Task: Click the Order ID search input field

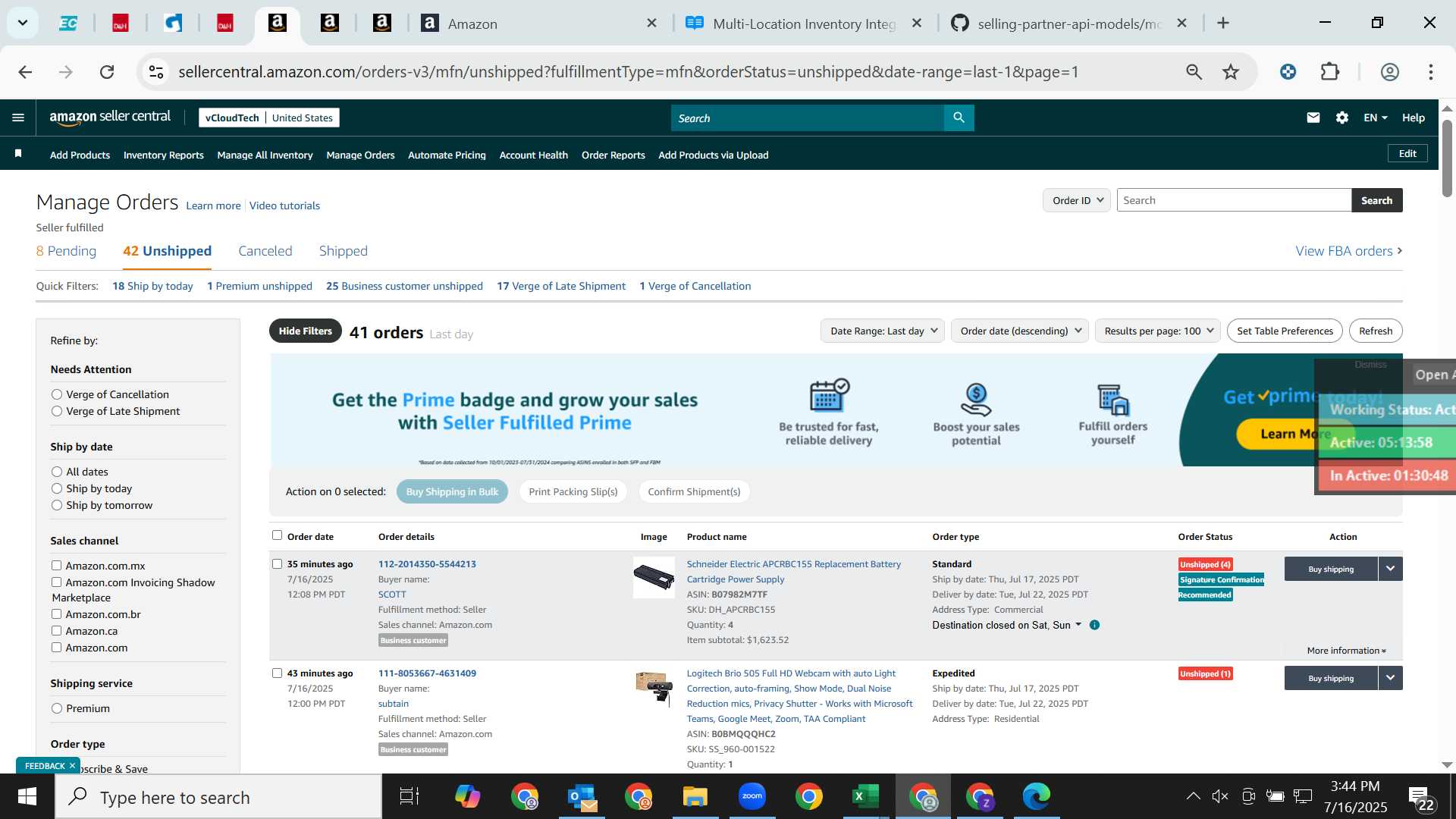Action: click(1234, 200)
